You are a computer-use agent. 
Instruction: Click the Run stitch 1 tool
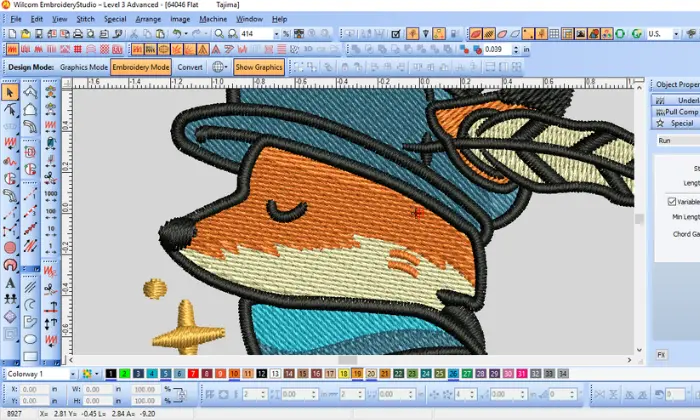(30, 195)
